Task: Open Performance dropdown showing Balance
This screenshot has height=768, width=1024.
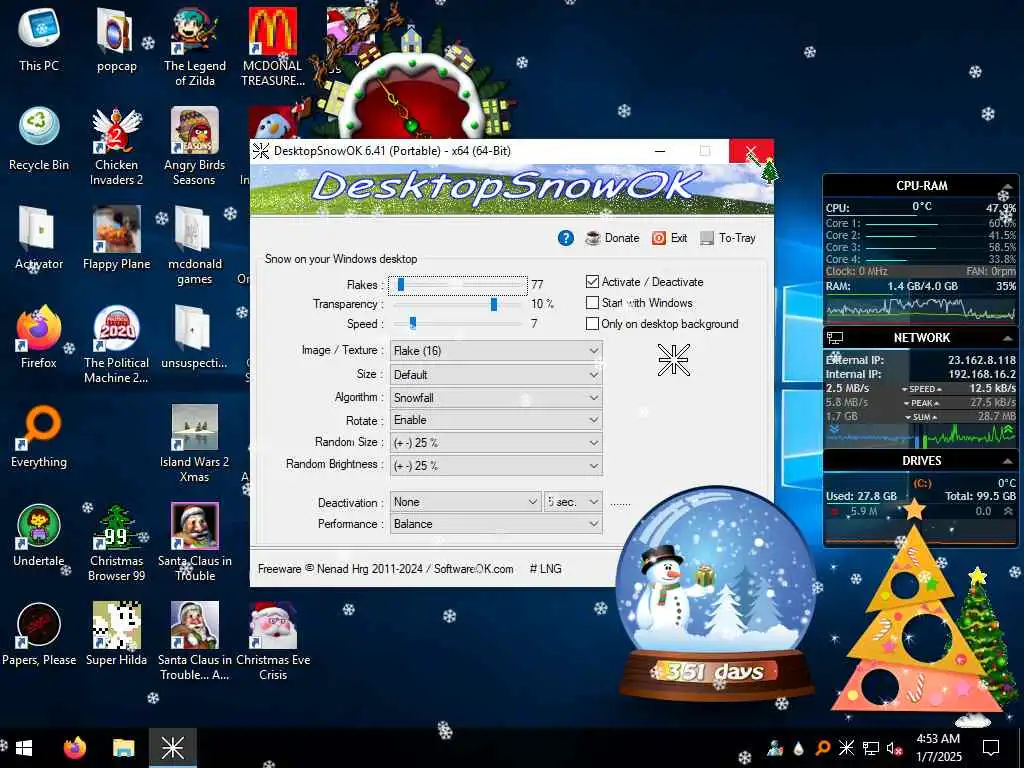Action: 496,524
